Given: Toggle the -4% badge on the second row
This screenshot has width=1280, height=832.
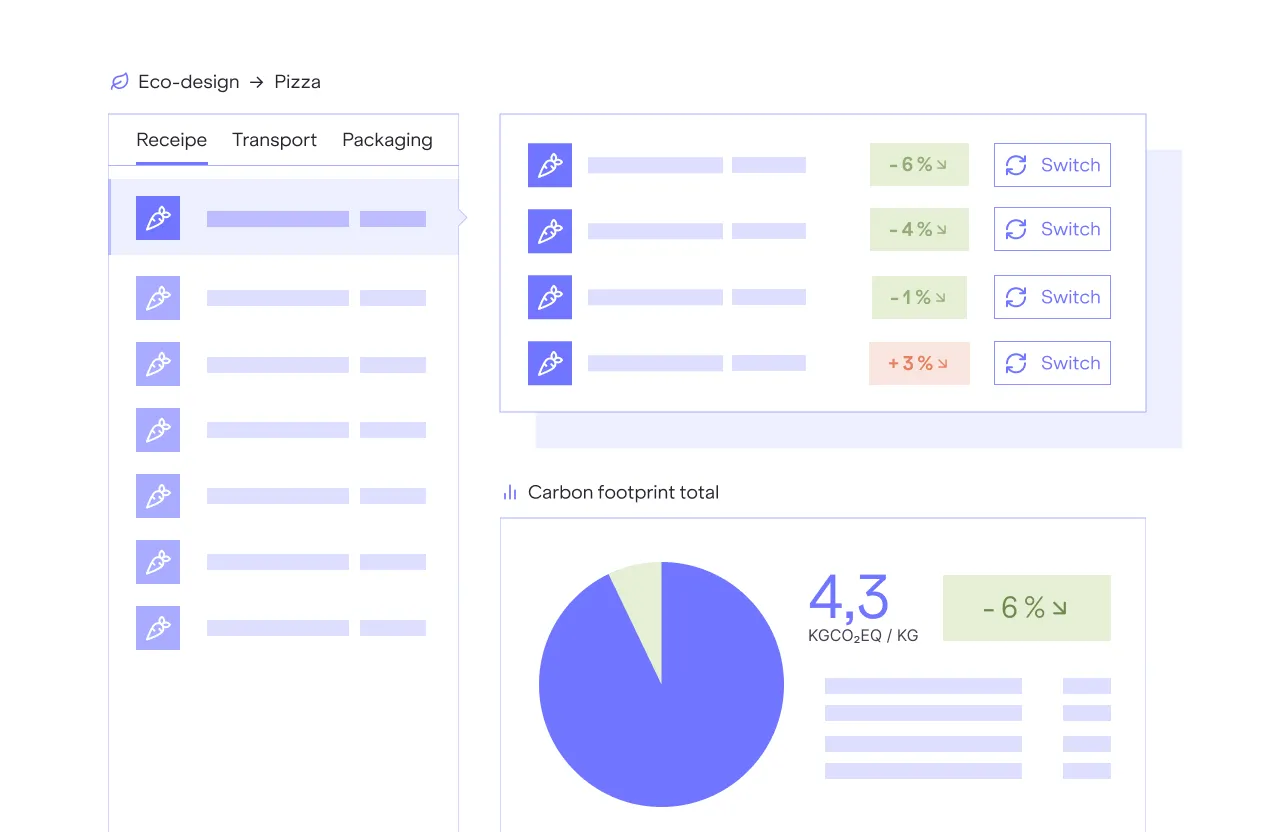Looking at the screenshot, I should [x=918, y=229].
